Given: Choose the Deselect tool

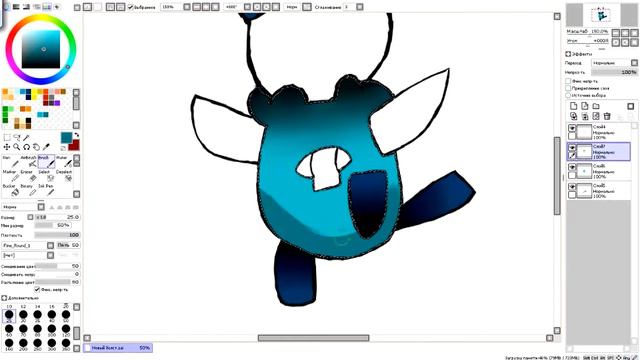Looking at the screenshot, I should click(64, 176).
